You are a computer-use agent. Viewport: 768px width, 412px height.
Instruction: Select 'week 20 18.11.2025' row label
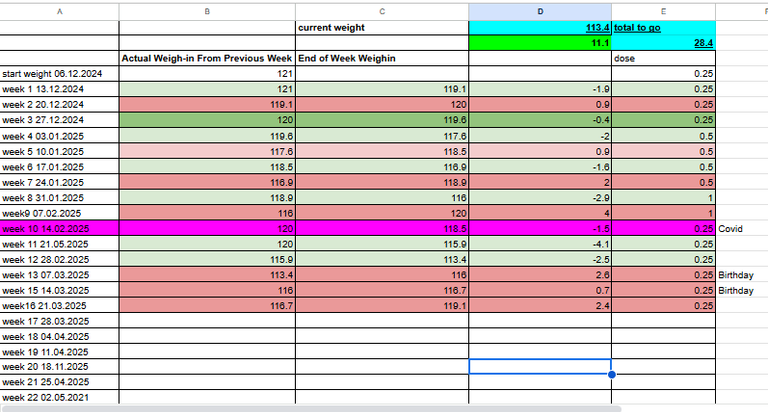click(x=59, y=366)
